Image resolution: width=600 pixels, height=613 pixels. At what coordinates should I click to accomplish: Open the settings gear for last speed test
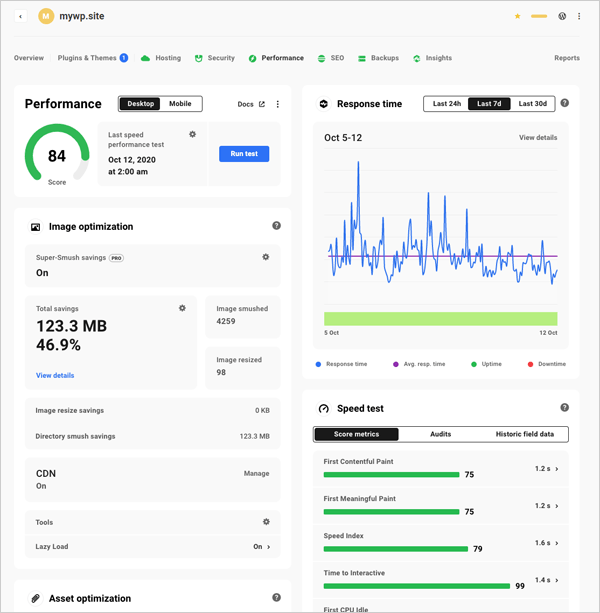pyautogui.click(x=192, y=134)
